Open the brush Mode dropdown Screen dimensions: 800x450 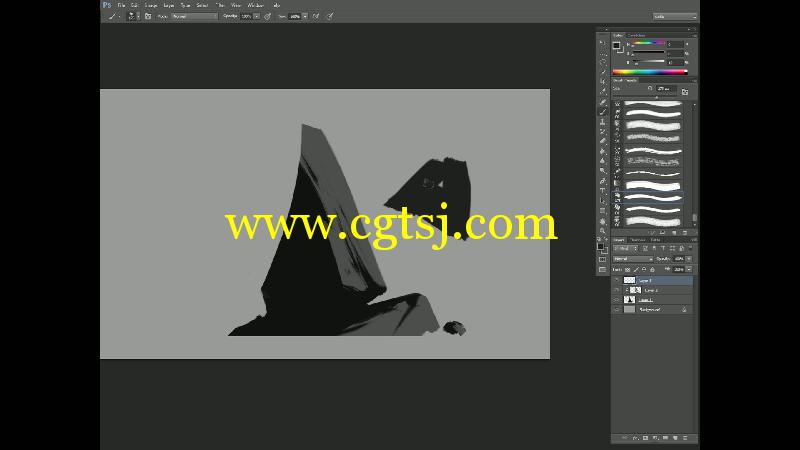click(x=194, y=16)
